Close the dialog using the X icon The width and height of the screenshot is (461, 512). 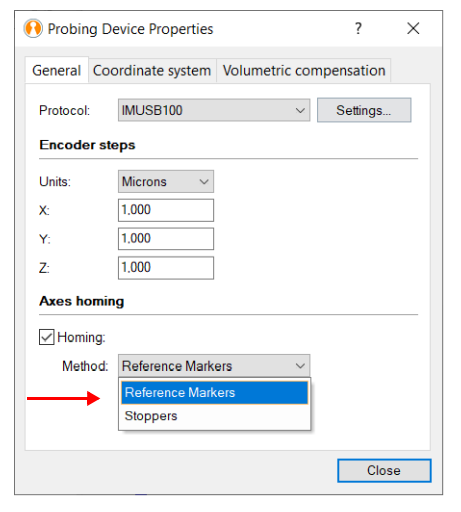[x=413, y=29]
